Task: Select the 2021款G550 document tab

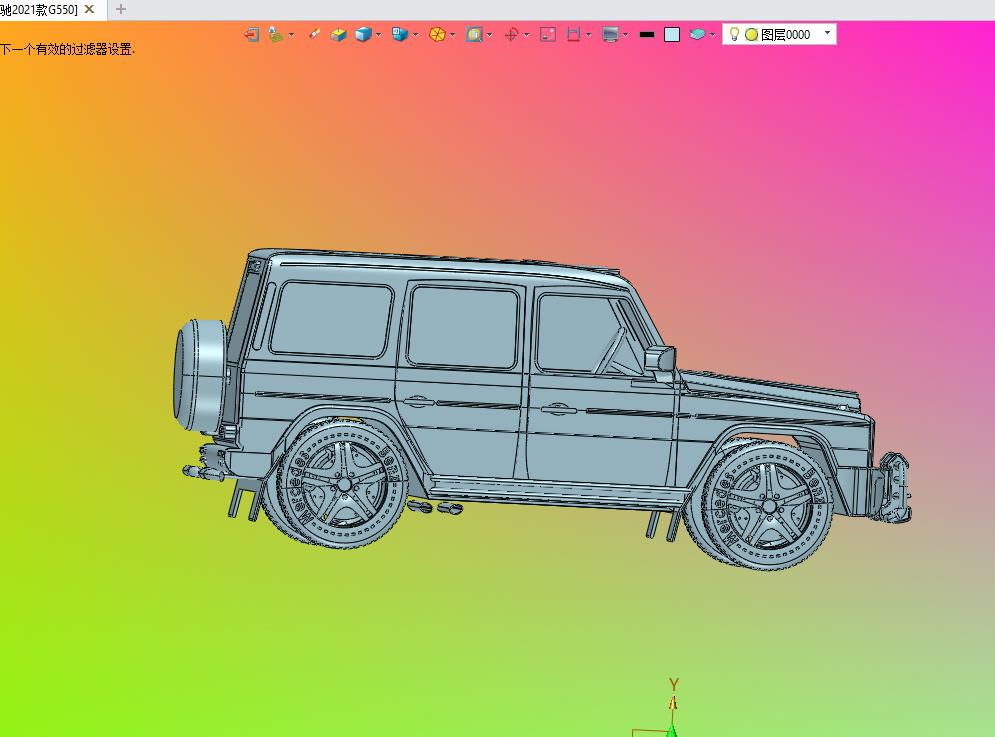Action: click(39, 10)
